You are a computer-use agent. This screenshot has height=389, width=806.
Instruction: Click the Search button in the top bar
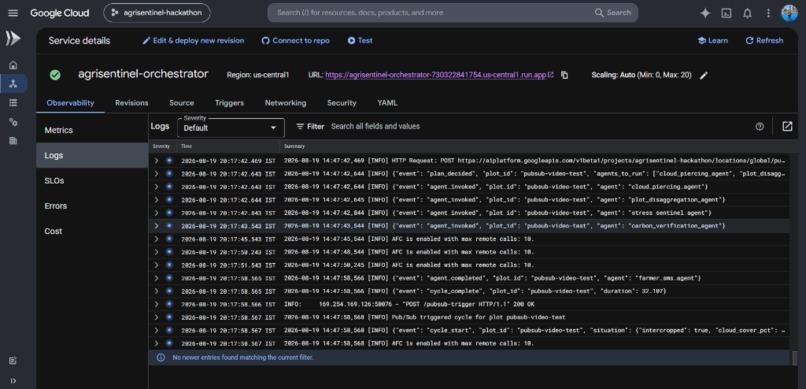(x=613, y=13)
